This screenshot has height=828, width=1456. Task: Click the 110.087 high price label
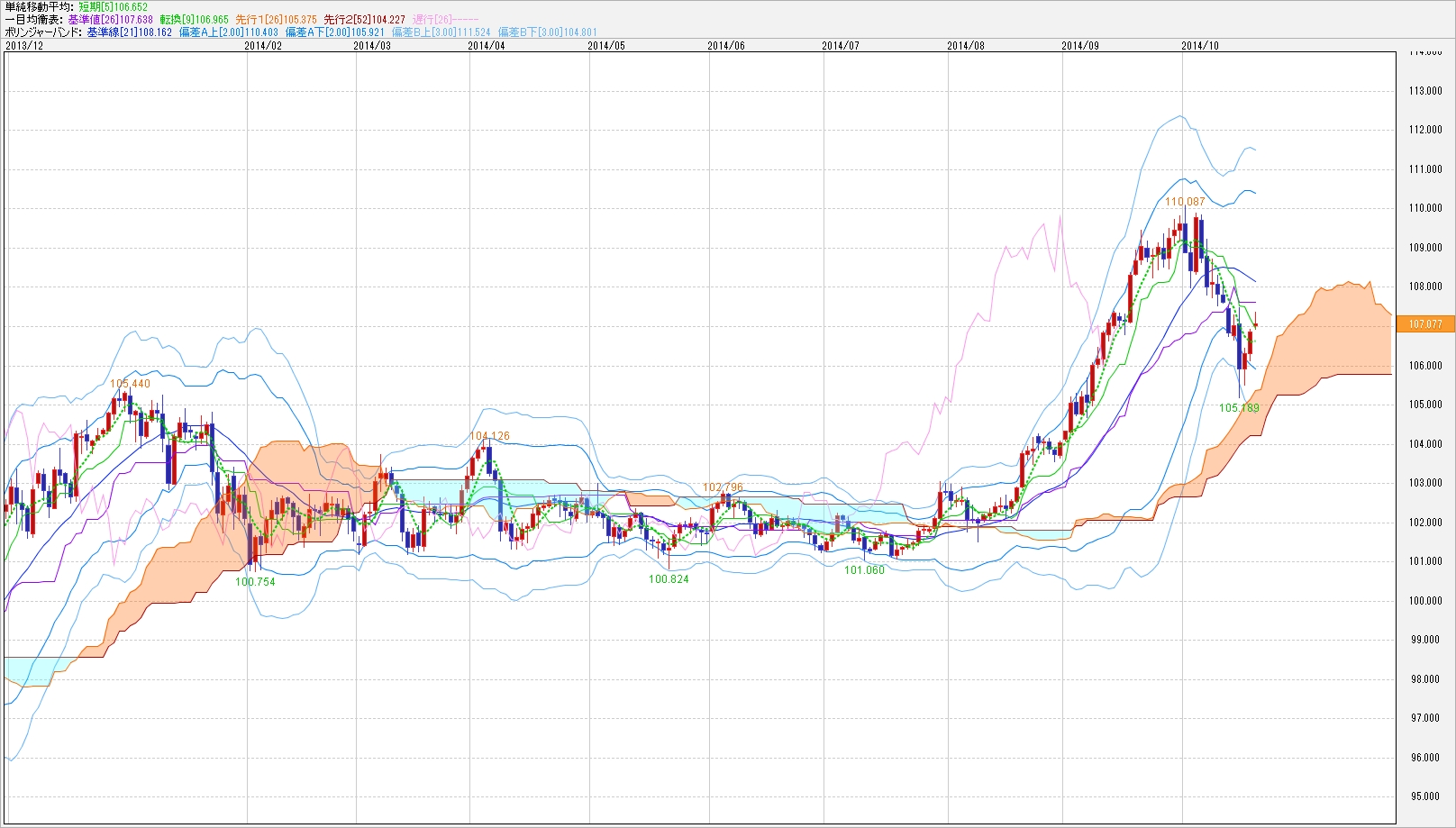tap(1184, 202)
